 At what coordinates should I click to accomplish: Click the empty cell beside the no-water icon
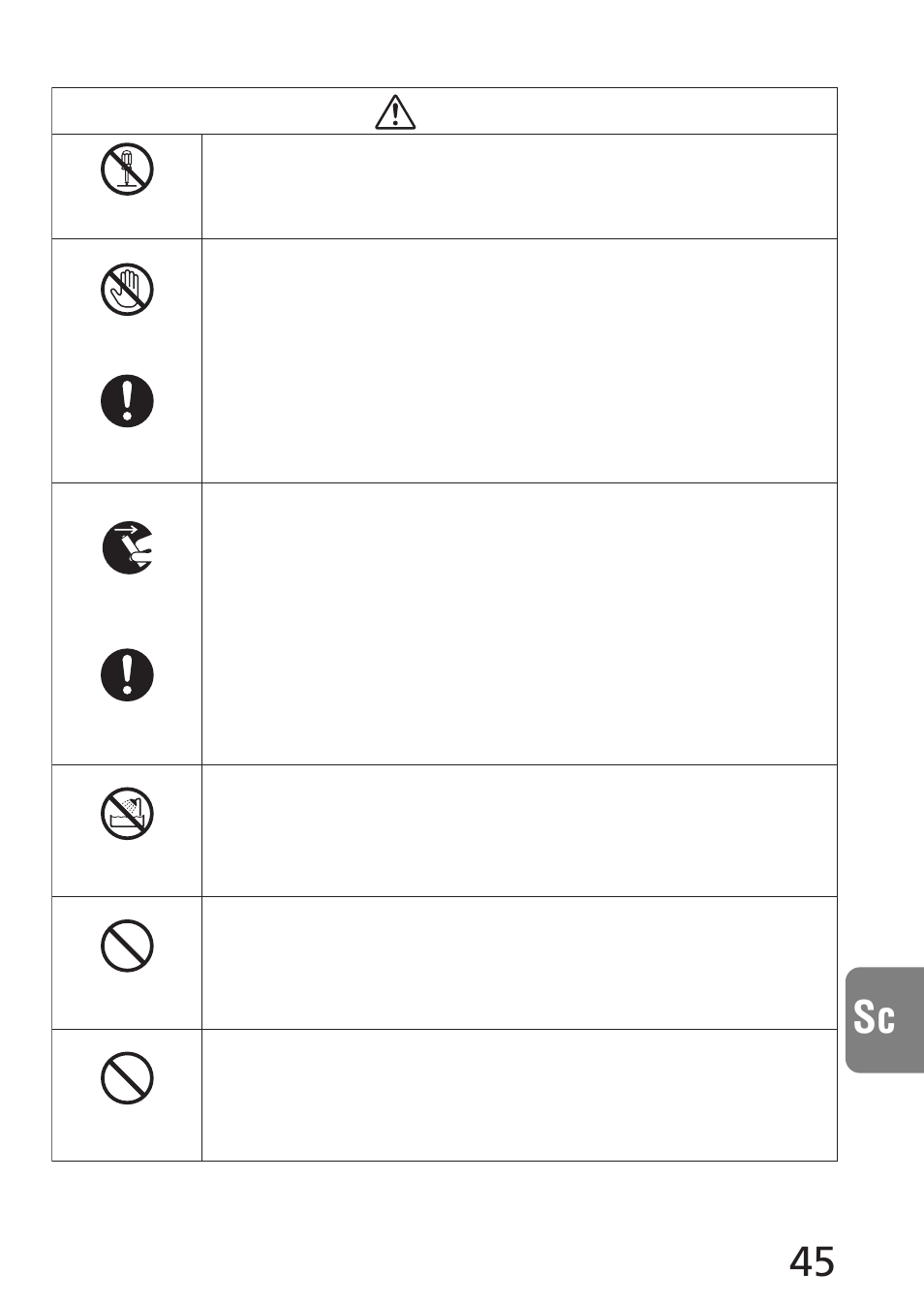519,830
